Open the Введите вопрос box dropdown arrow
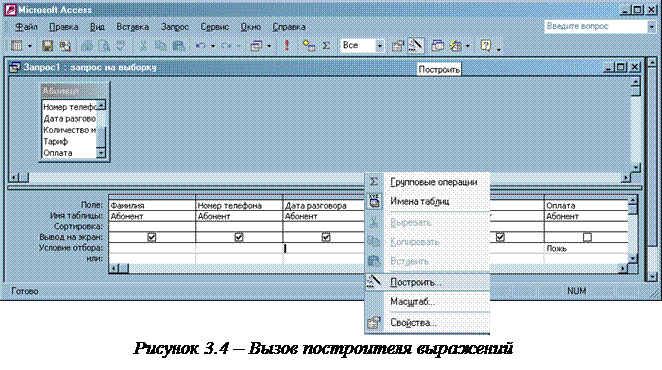This screenshot has height=370, width=662. [x=651, y=27]
